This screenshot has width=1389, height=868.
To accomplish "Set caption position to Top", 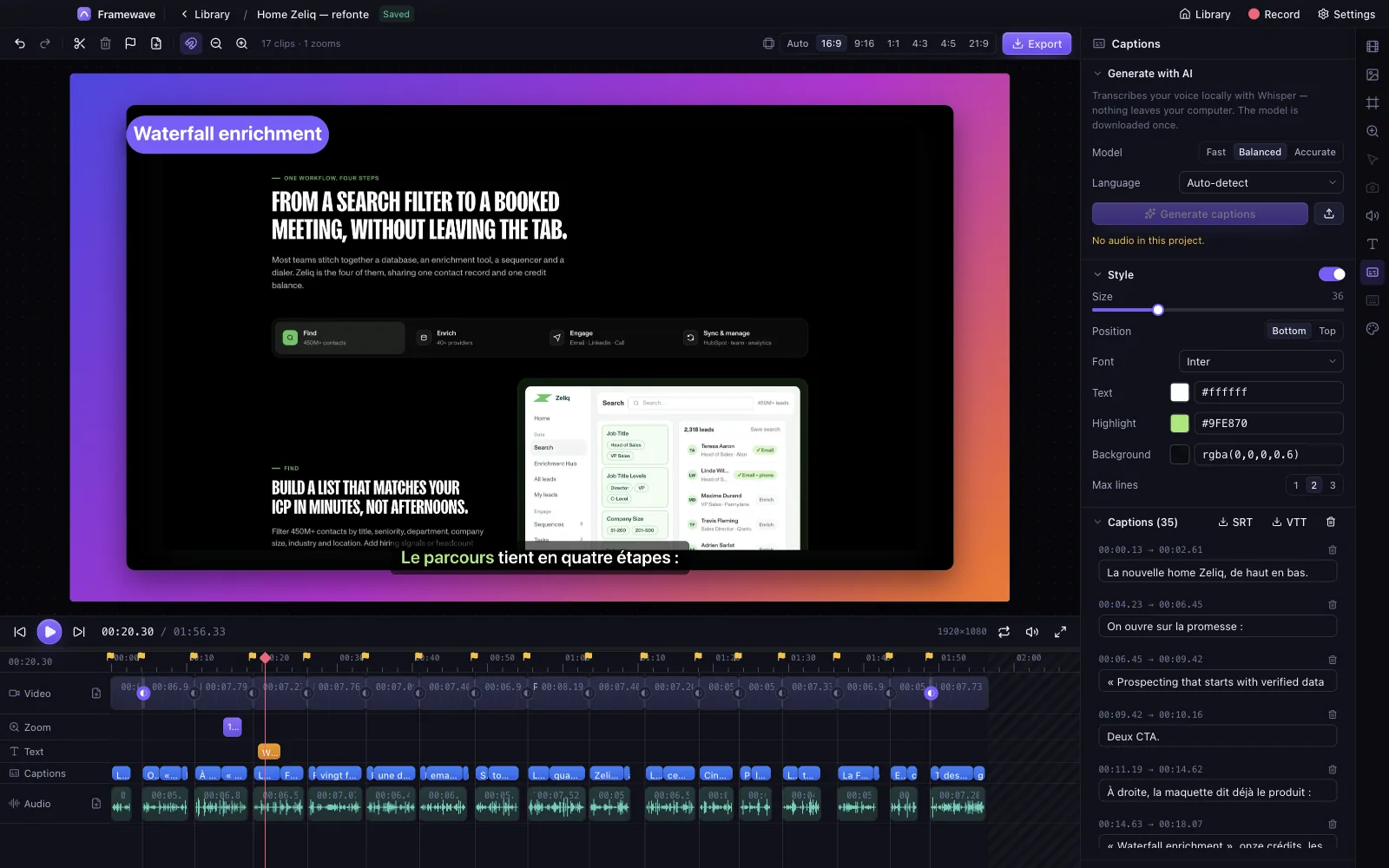I will tap(1326, 331).
